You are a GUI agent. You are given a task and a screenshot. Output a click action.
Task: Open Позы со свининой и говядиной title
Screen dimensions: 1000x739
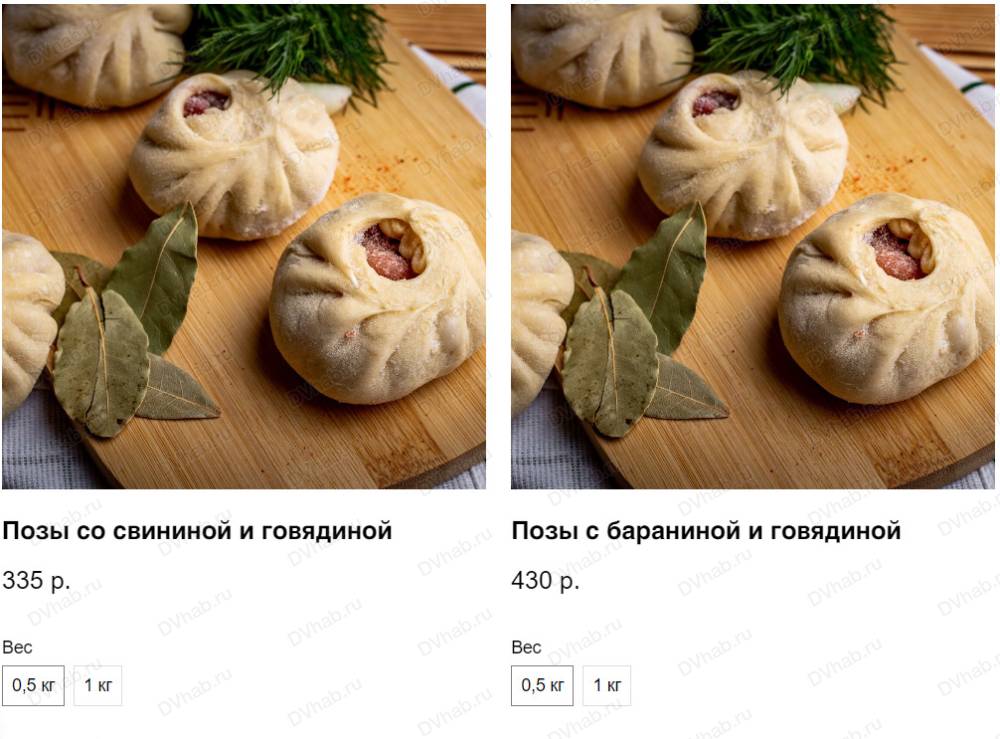[x=197, y=530]
